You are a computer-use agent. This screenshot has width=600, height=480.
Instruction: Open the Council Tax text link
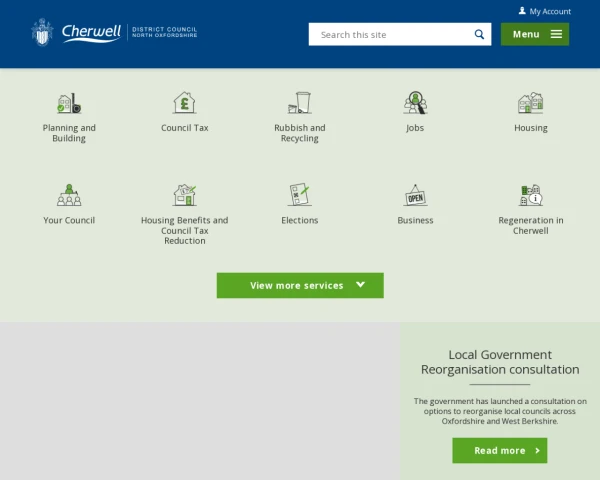(184, 128)
